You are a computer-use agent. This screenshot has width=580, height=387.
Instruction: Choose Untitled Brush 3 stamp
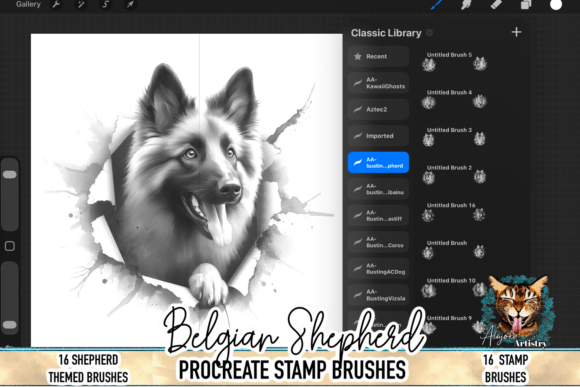454,137
